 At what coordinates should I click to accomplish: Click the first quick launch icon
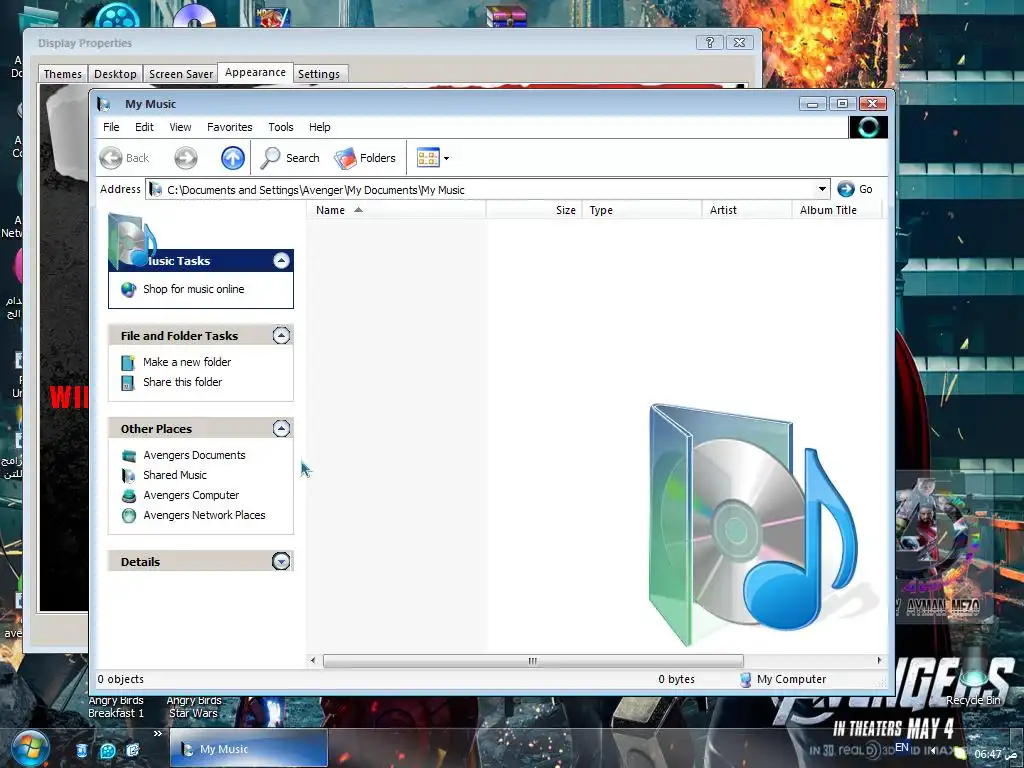[82, 750]
